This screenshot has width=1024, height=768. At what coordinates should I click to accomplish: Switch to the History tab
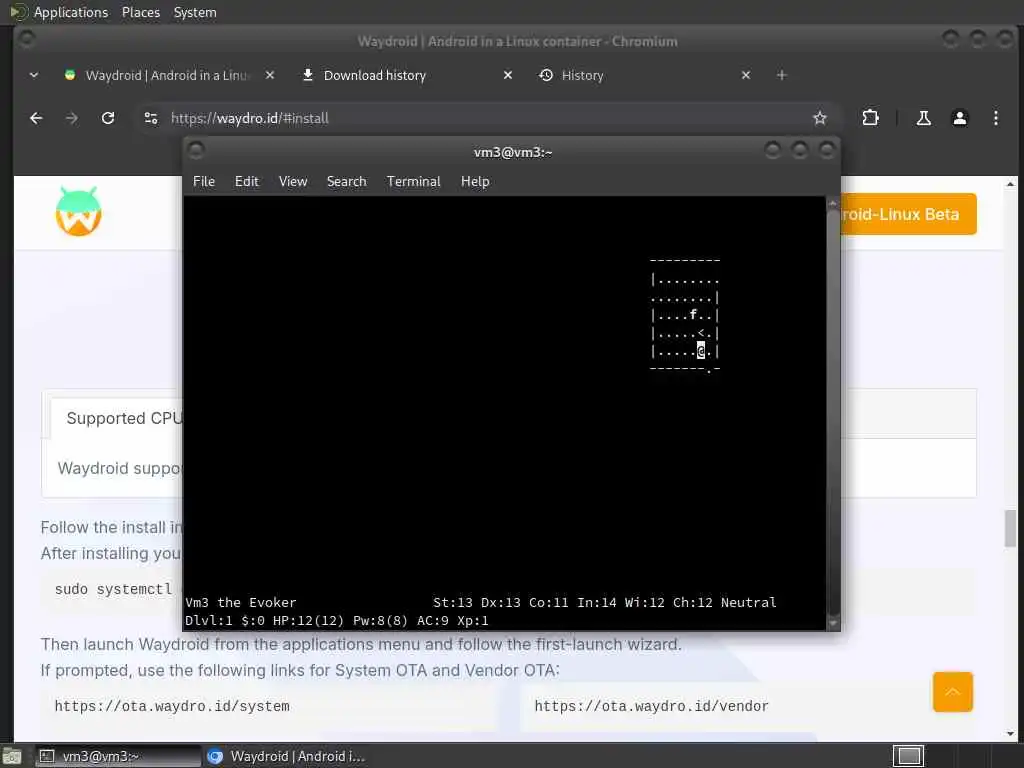pyautogui.click(x=643, y=75)
